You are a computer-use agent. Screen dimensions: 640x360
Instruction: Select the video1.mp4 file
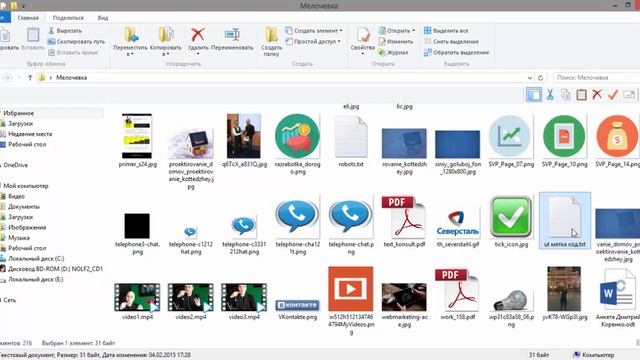pyautogui.click(x=137, y=302)
